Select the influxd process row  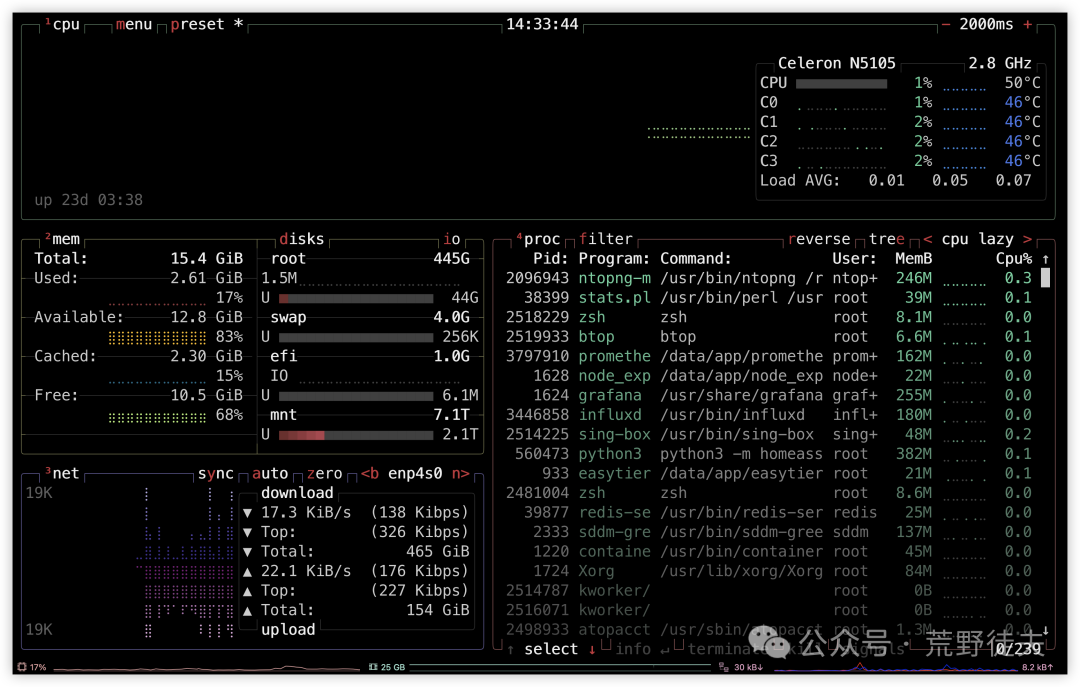tap(769, 415)
